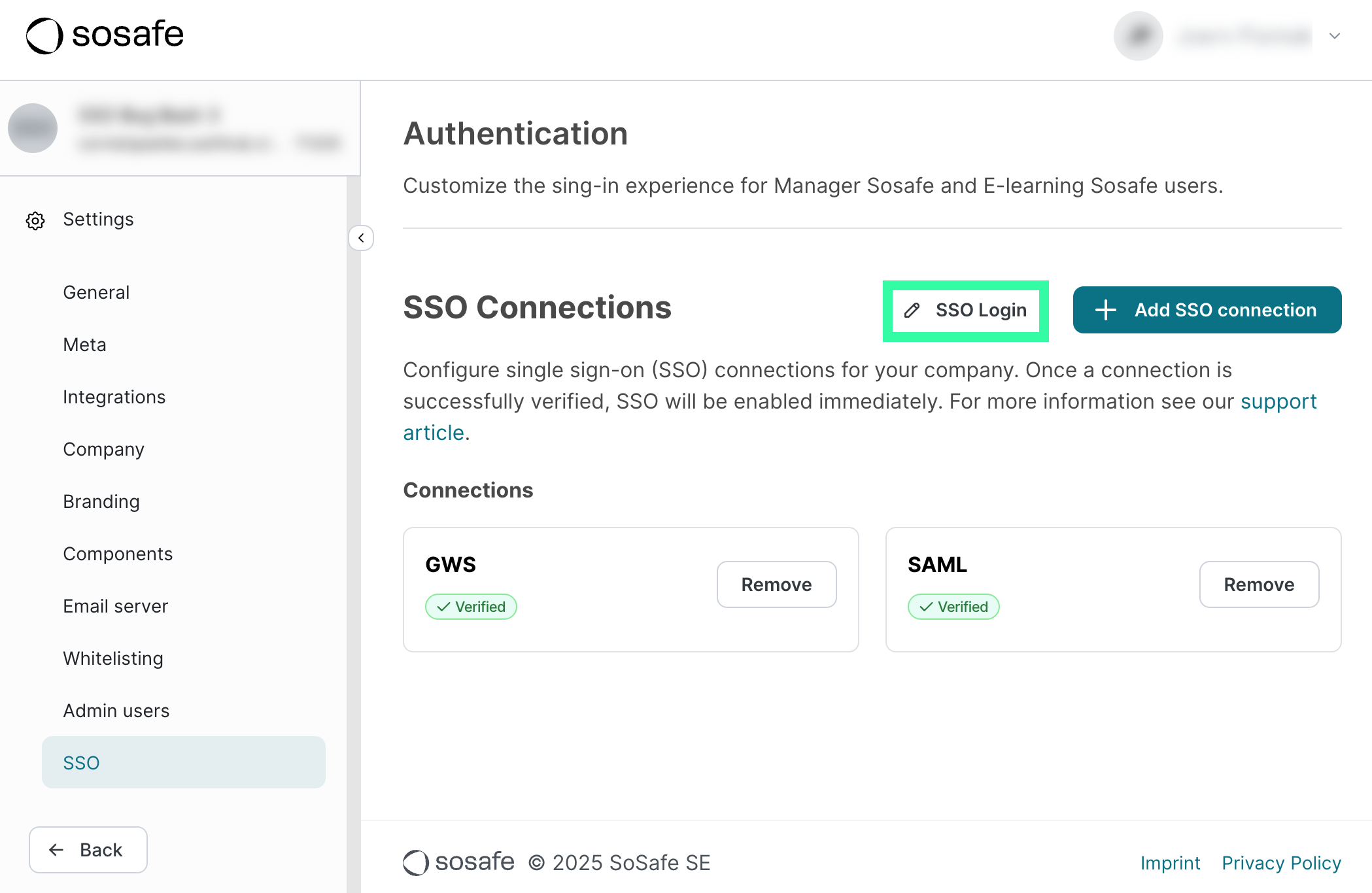Screen dimensions: 1372x893
Task: Collapse the sidebar with chevron button
Action: click(x=361, y=238)
